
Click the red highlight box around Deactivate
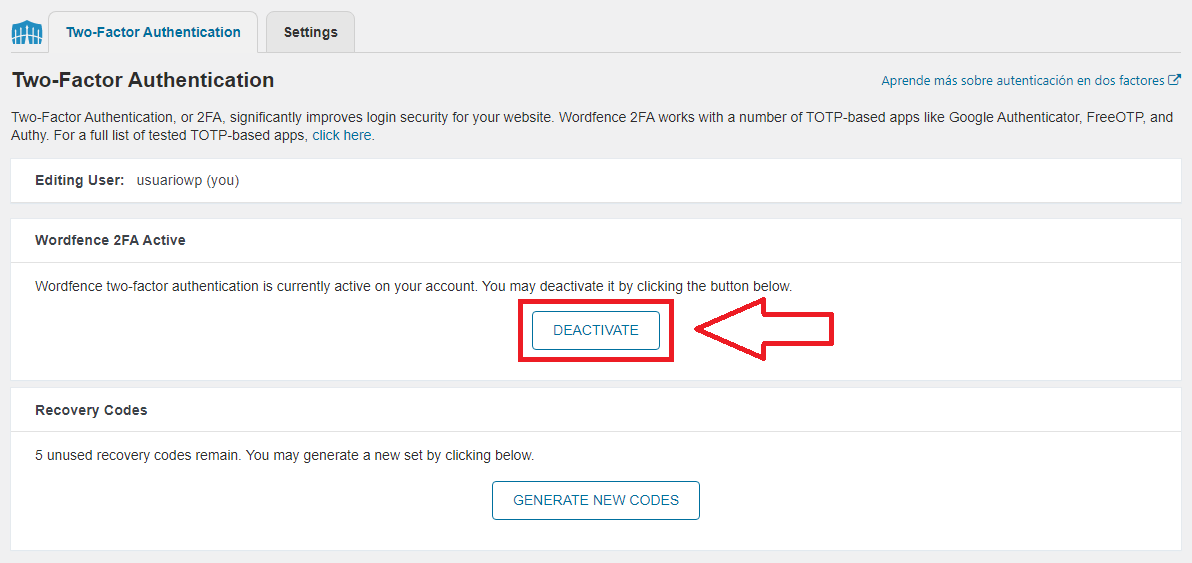click(x=596, y=331)
